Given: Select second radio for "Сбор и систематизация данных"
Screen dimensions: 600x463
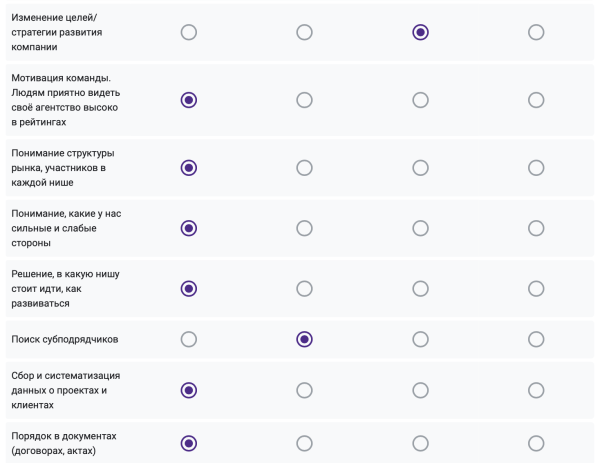Looking at the screenshot, I should (305, 390).
